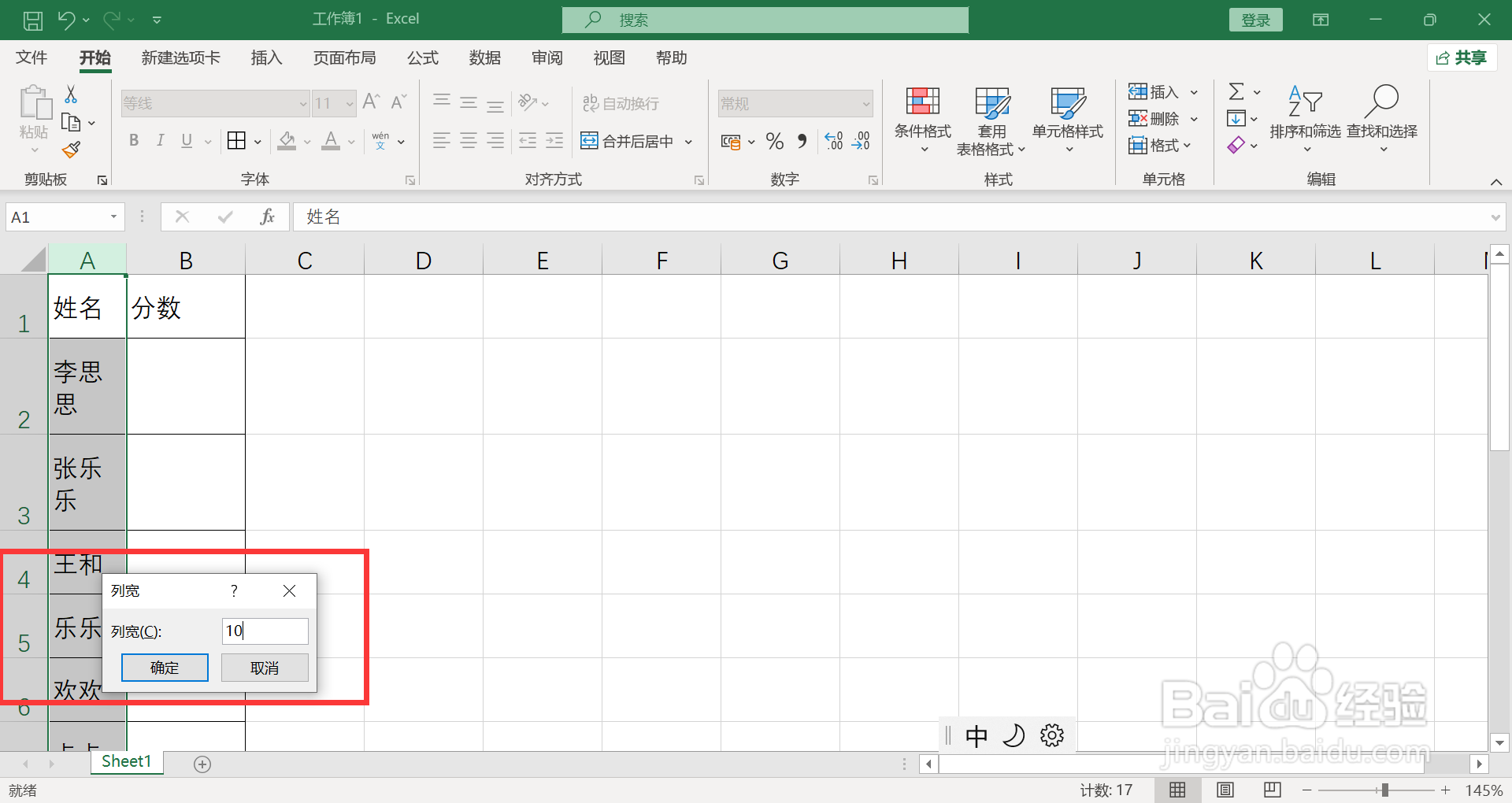Viewport: 1512px width, 803px height.
Task: Open Find and Select (查找和选择)
Action: coord(1382,120)
